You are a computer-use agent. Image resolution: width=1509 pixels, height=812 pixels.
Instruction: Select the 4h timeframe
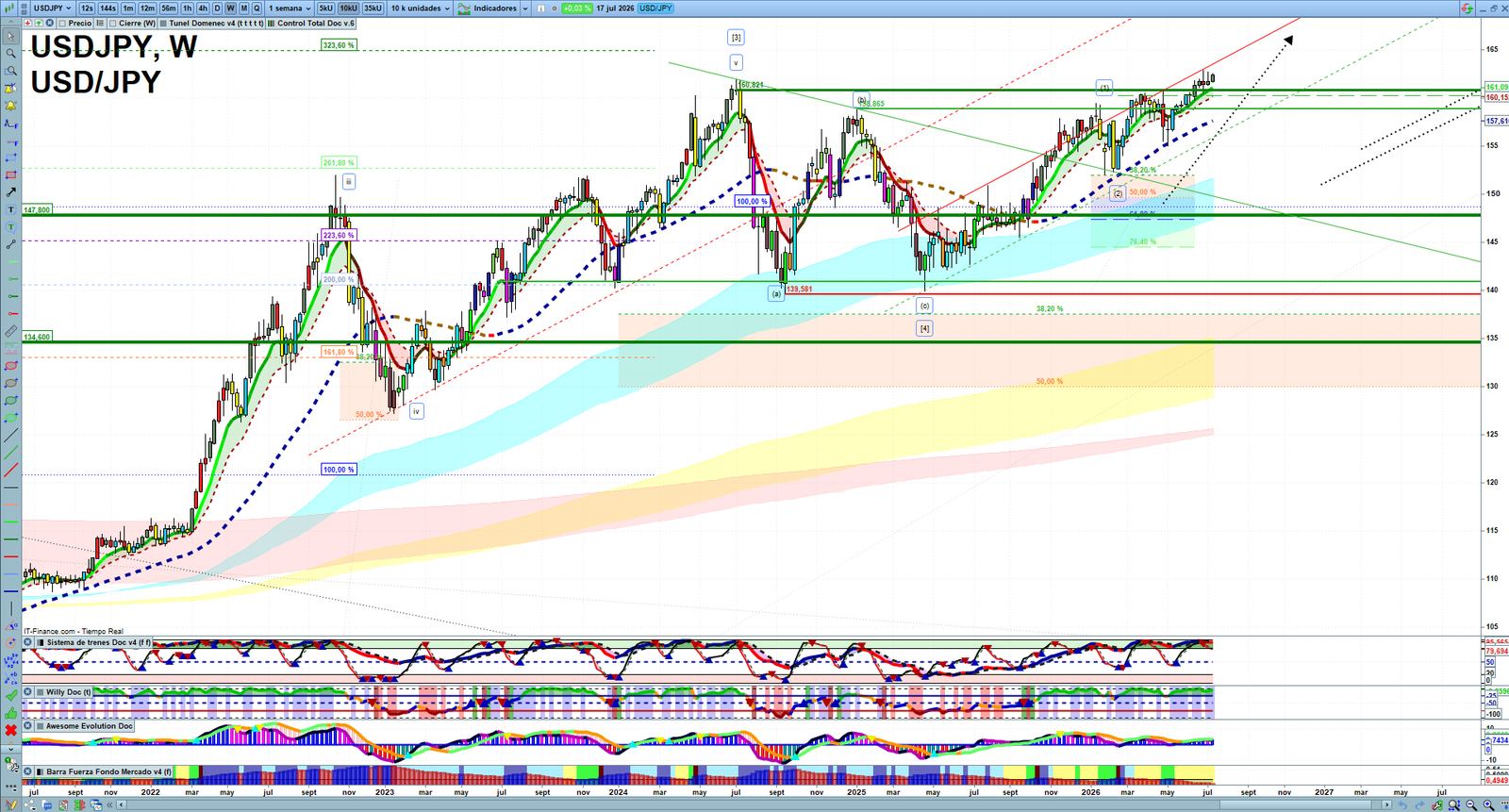click(203, 8)
